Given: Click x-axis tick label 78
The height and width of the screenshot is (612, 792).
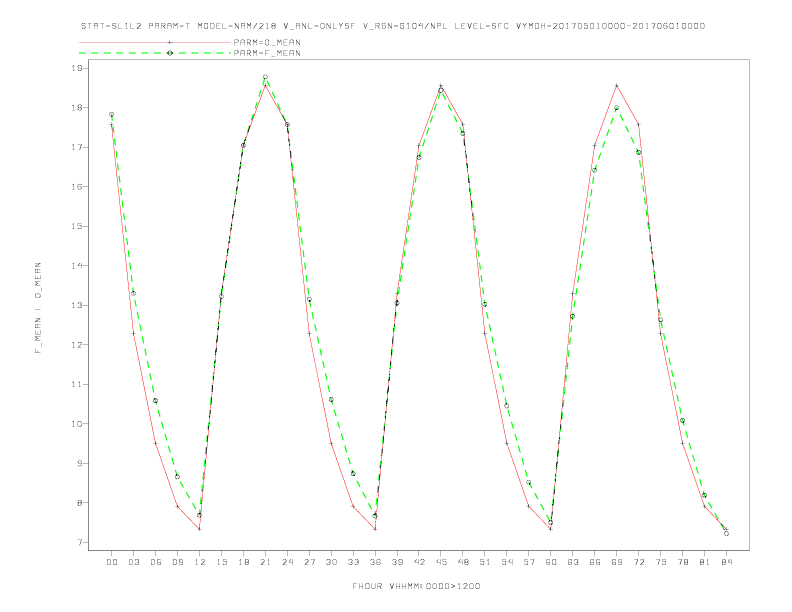Looking at the screenshot, I should click(682, 562).
